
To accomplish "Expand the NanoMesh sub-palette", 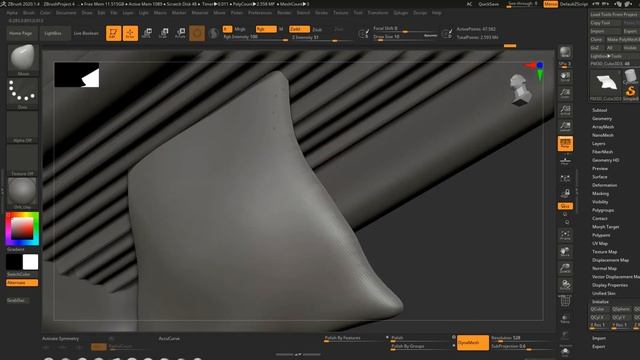I will point(602,135).
